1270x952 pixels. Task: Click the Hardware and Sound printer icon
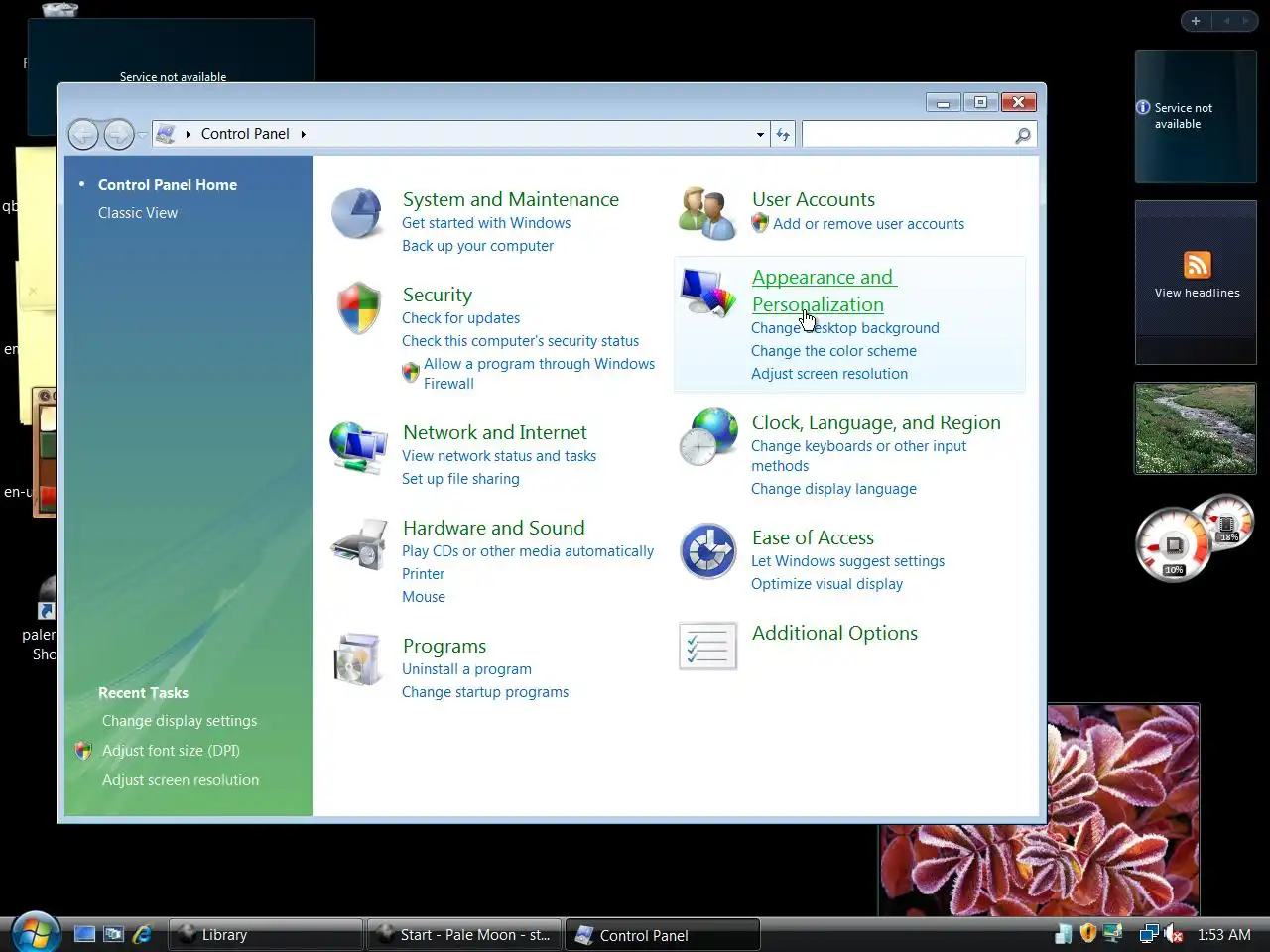(x=358, y=542)
